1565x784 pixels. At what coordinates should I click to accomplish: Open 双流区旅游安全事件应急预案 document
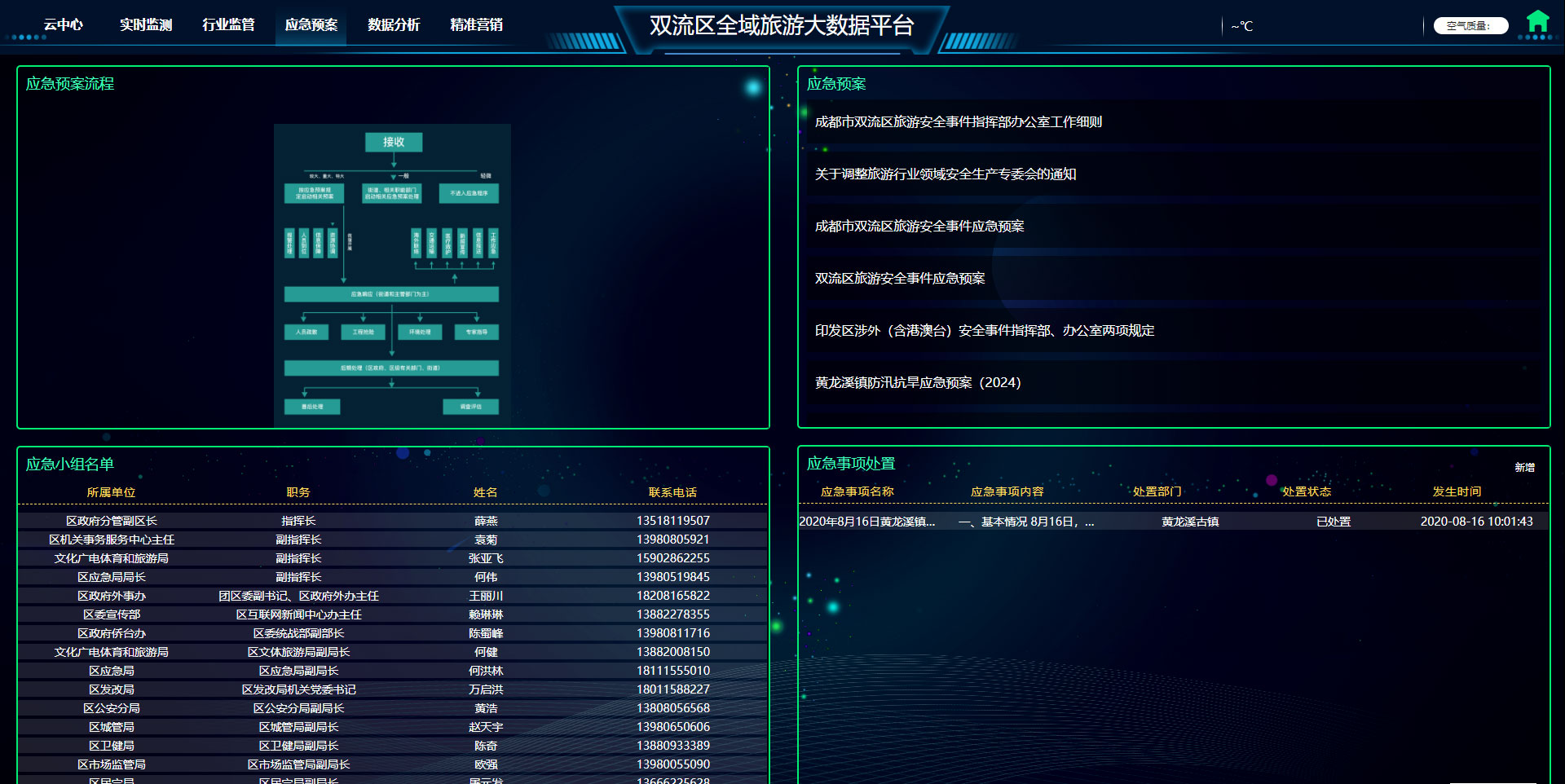(x=900, y=279)
